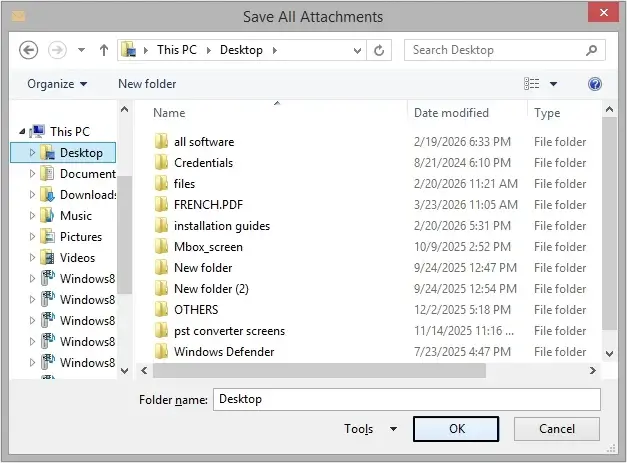
Task: Click the horizontal scrollbar thumb
Action: [319, 371]
